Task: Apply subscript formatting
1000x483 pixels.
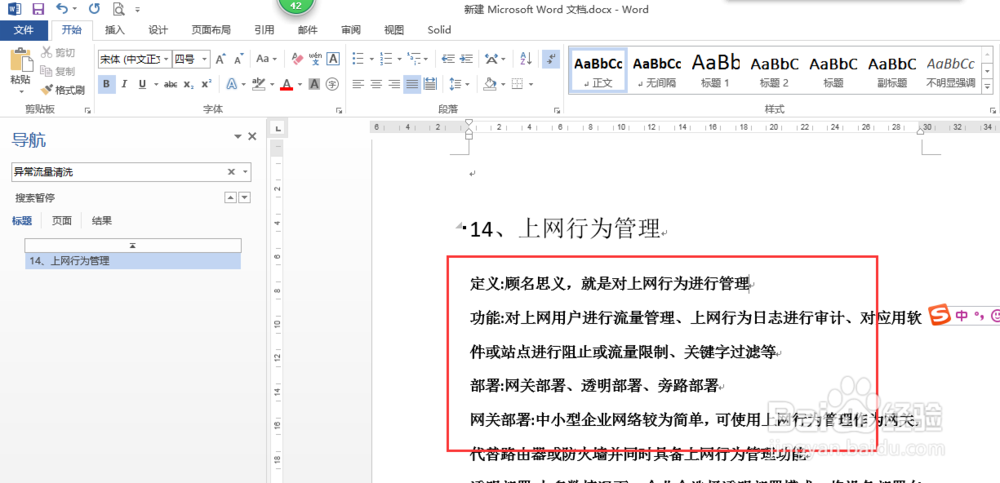Action: point(188,84)
